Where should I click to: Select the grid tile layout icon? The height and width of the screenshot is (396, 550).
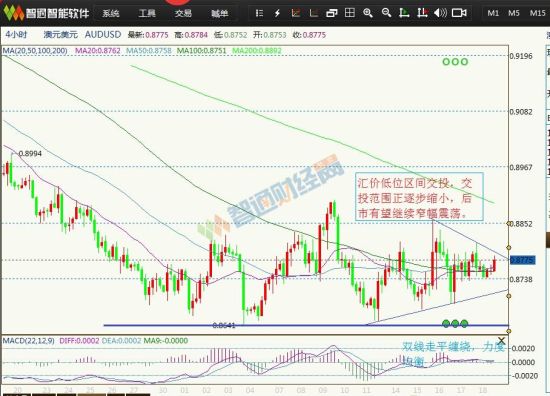click(350, 13)
